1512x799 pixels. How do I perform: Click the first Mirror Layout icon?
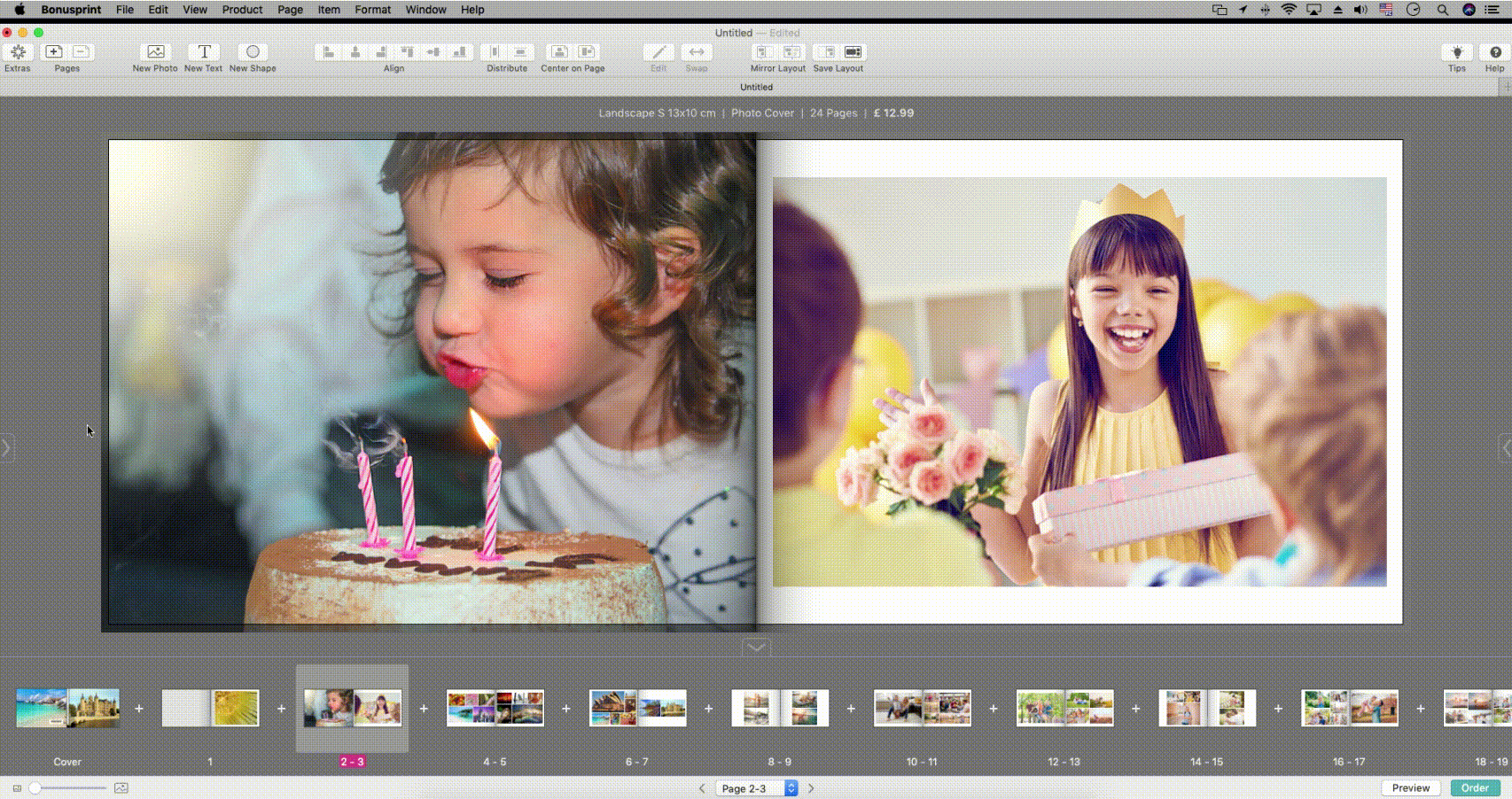pyautogui.click(x=764, y=52)
